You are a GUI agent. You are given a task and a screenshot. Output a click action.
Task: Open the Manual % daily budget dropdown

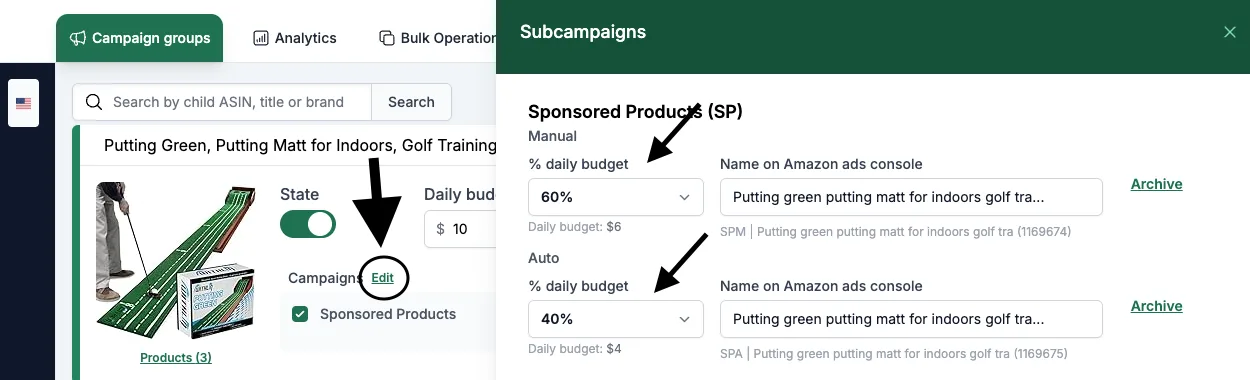click(616, 197)
